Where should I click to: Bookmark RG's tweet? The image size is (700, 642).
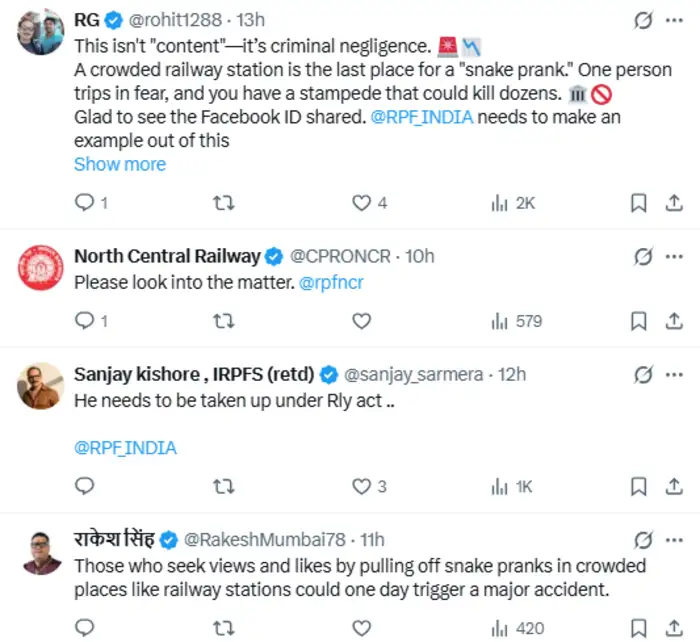click(x=637, y=203)
